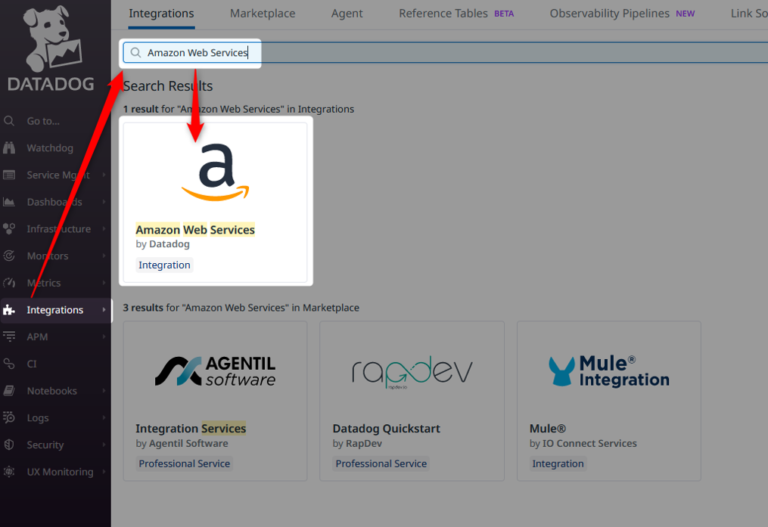The height and width of the screenshot is (527, 768).
Task: Expand the Integrations submenu arrow
Action: pos(104,310)
